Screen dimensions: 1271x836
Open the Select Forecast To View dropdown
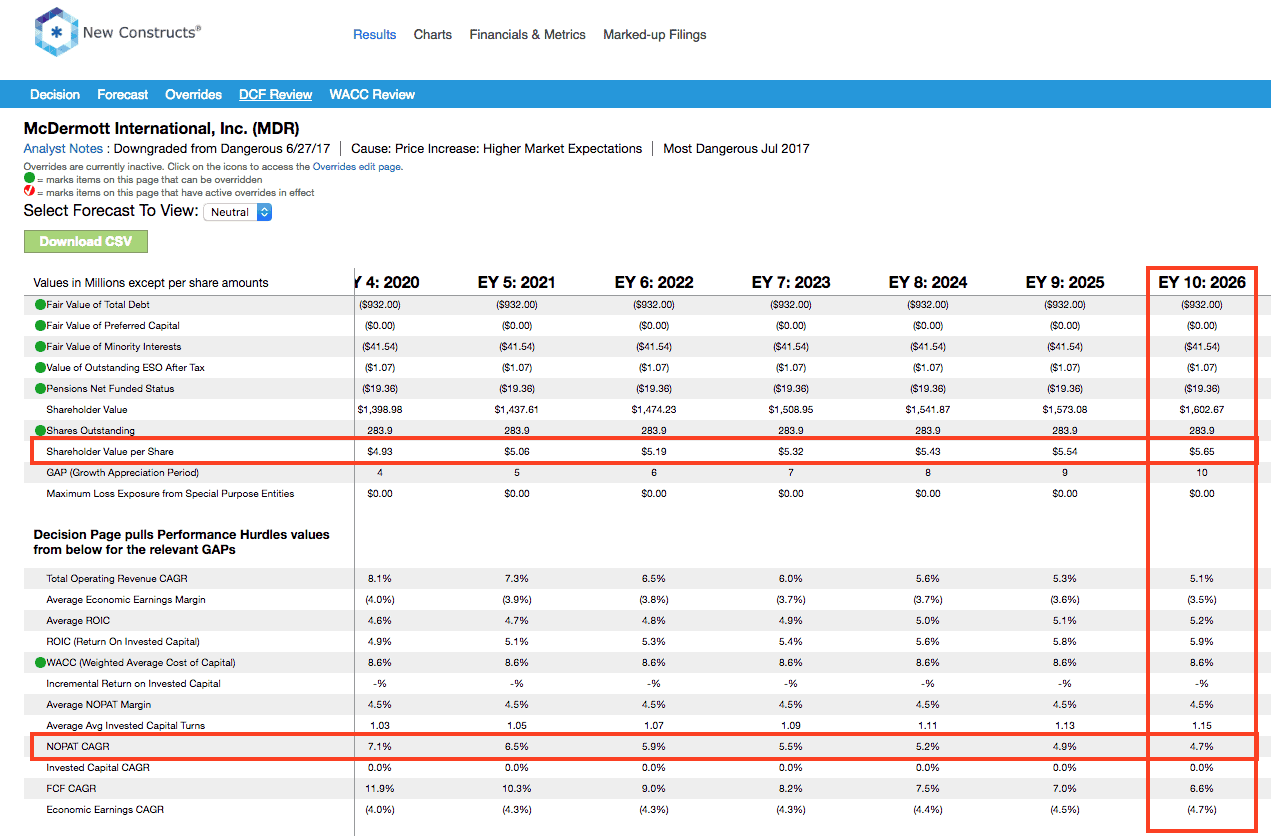tap(237, 212)
